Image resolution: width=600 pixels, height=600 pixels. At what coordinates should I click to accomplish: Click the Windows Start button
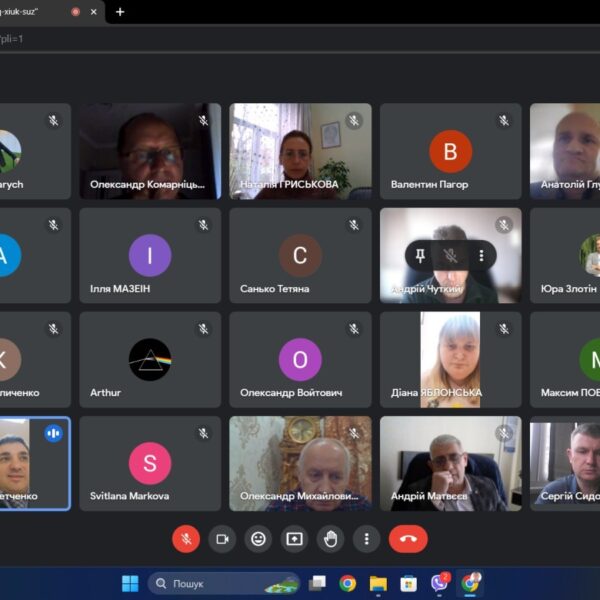pos(130,583)
